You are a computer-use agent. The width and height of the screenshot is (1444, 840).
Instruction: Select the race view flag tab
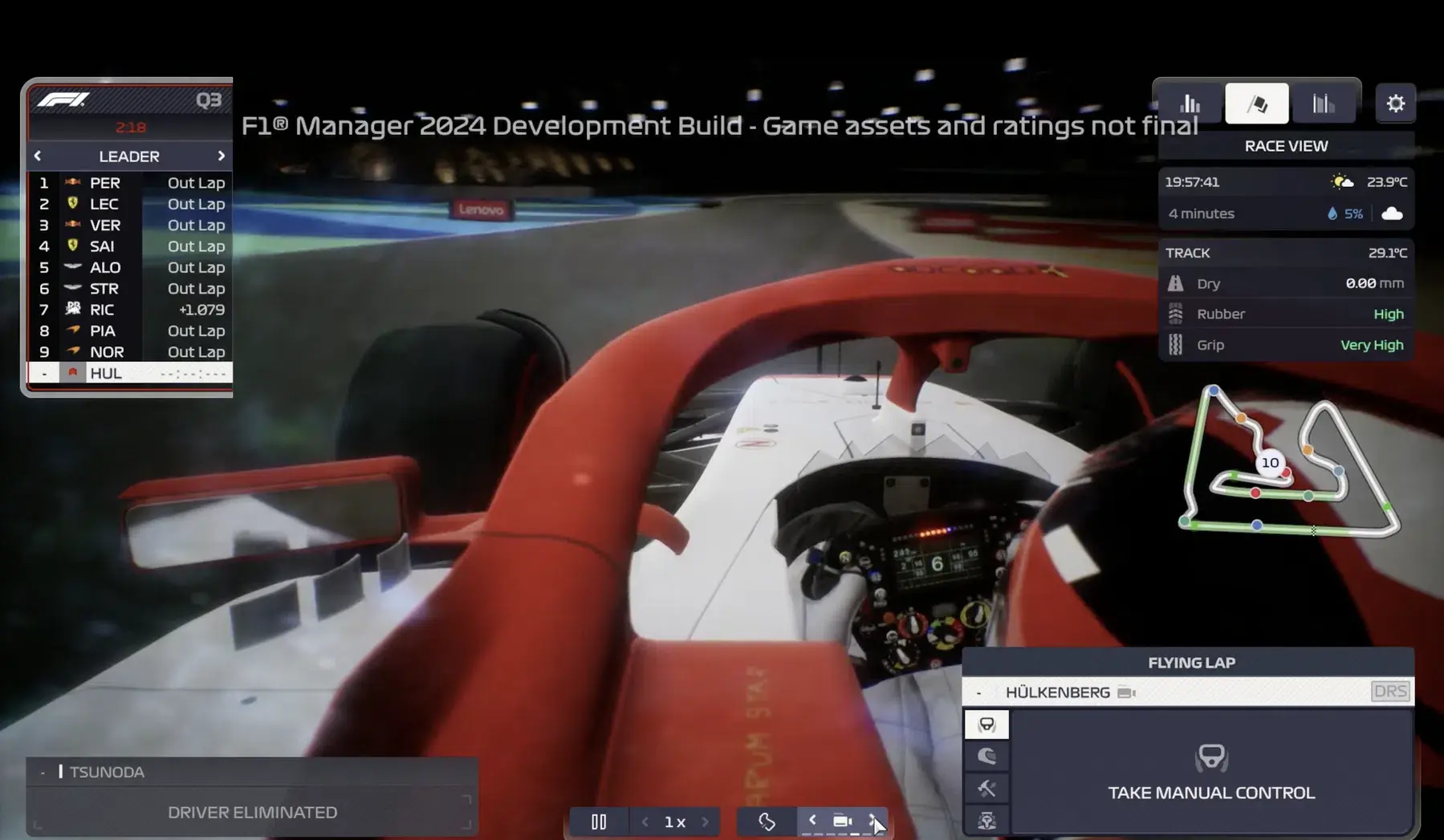(1257, 103)
